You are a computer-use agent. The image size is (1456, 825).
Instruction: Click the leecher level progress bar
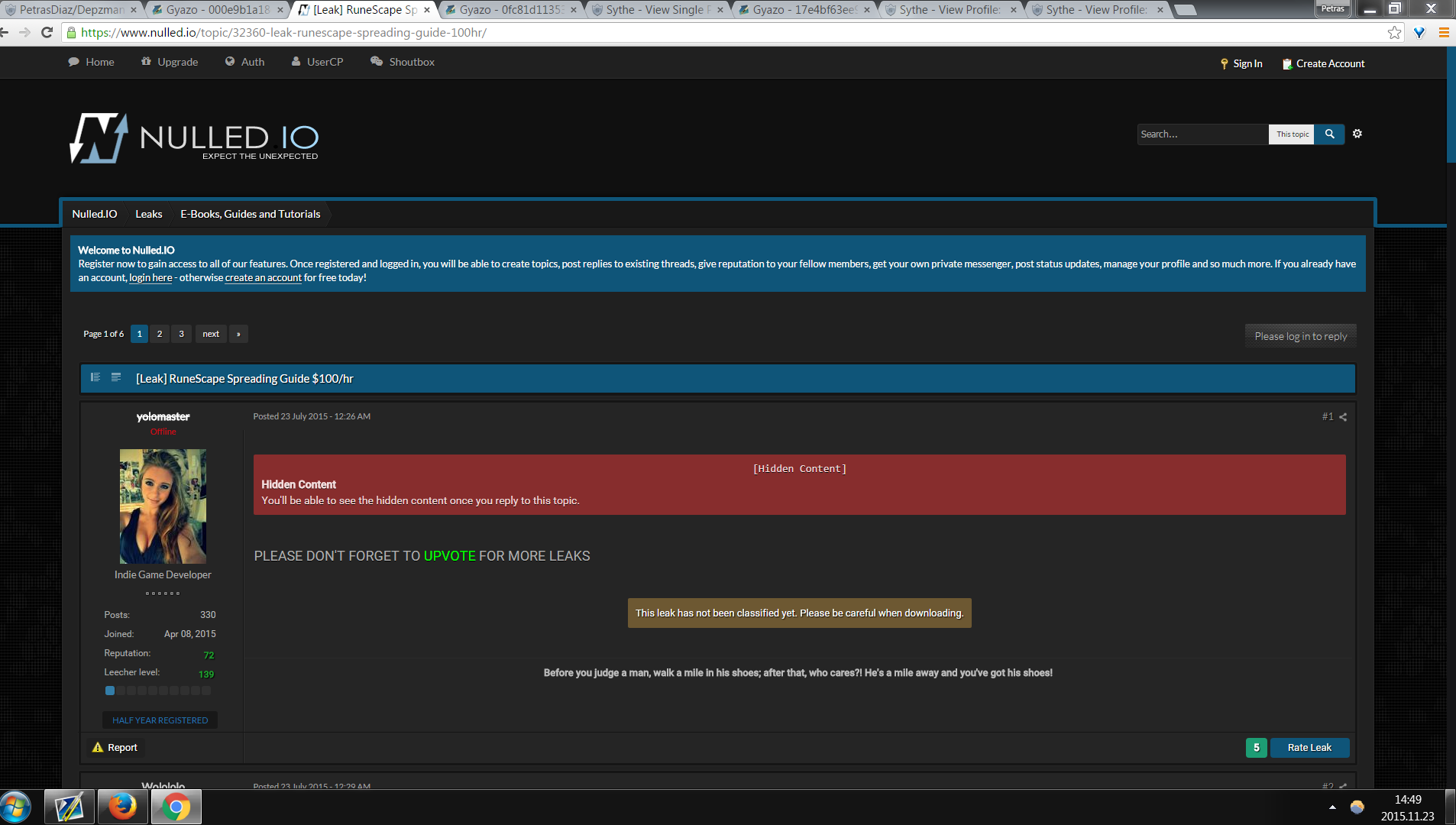[158, 691]
